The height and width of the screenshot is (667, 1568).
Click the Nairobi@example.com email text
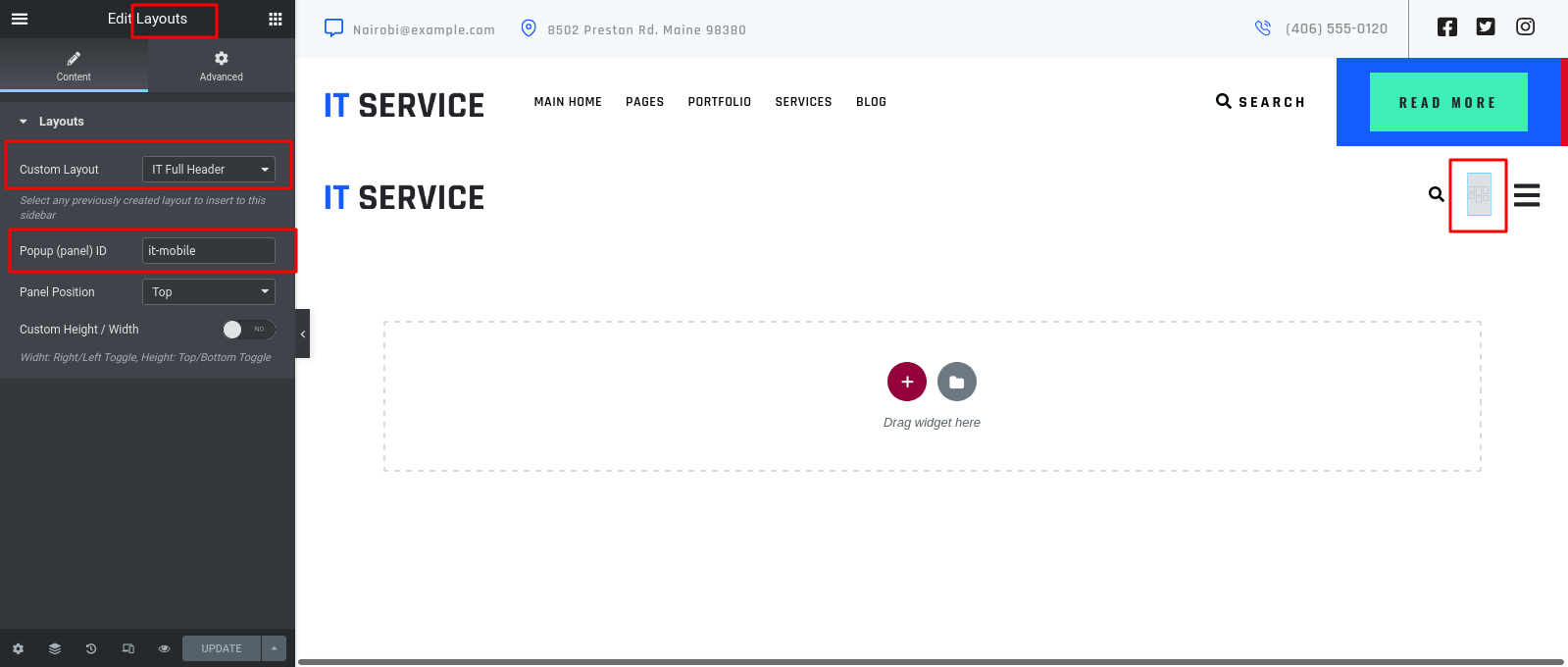(x=424, y=30)
